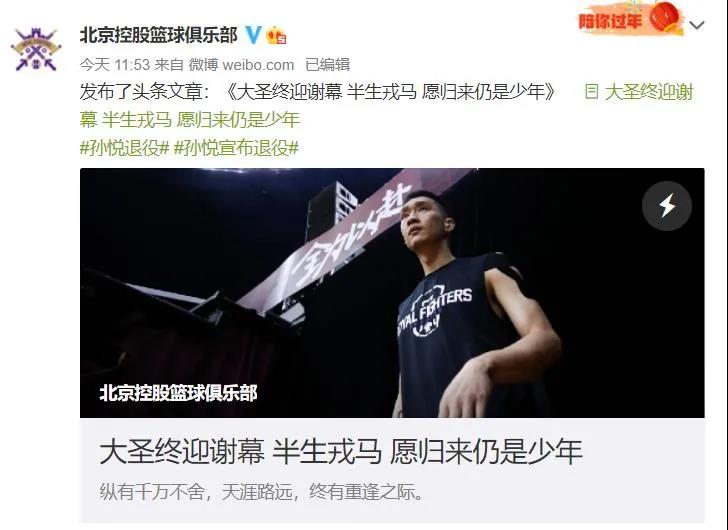The width and height of the screenshot is (728, 530).
Task: Expand the post options chevron menu
Action: coord(697,25)
